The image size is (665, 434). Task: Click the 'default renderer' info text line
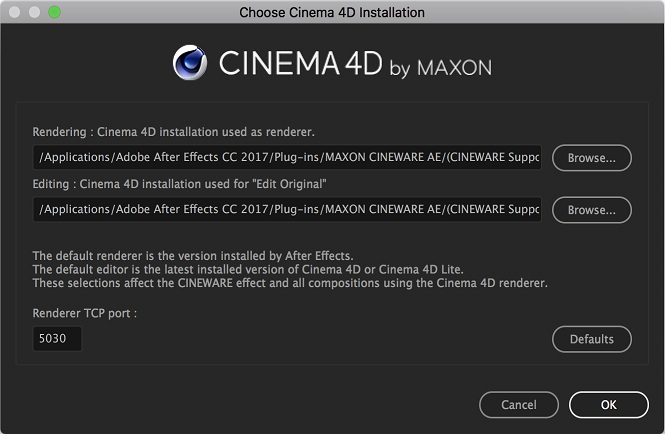194,256
